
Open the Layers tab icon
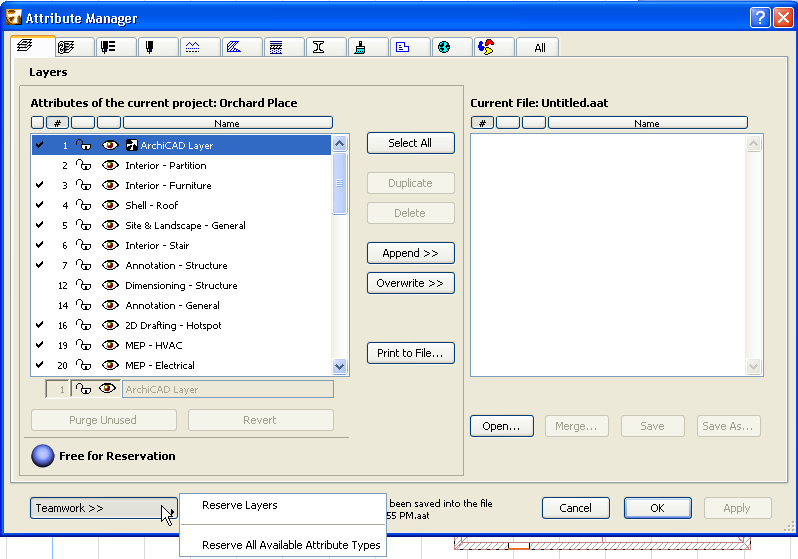24,46
